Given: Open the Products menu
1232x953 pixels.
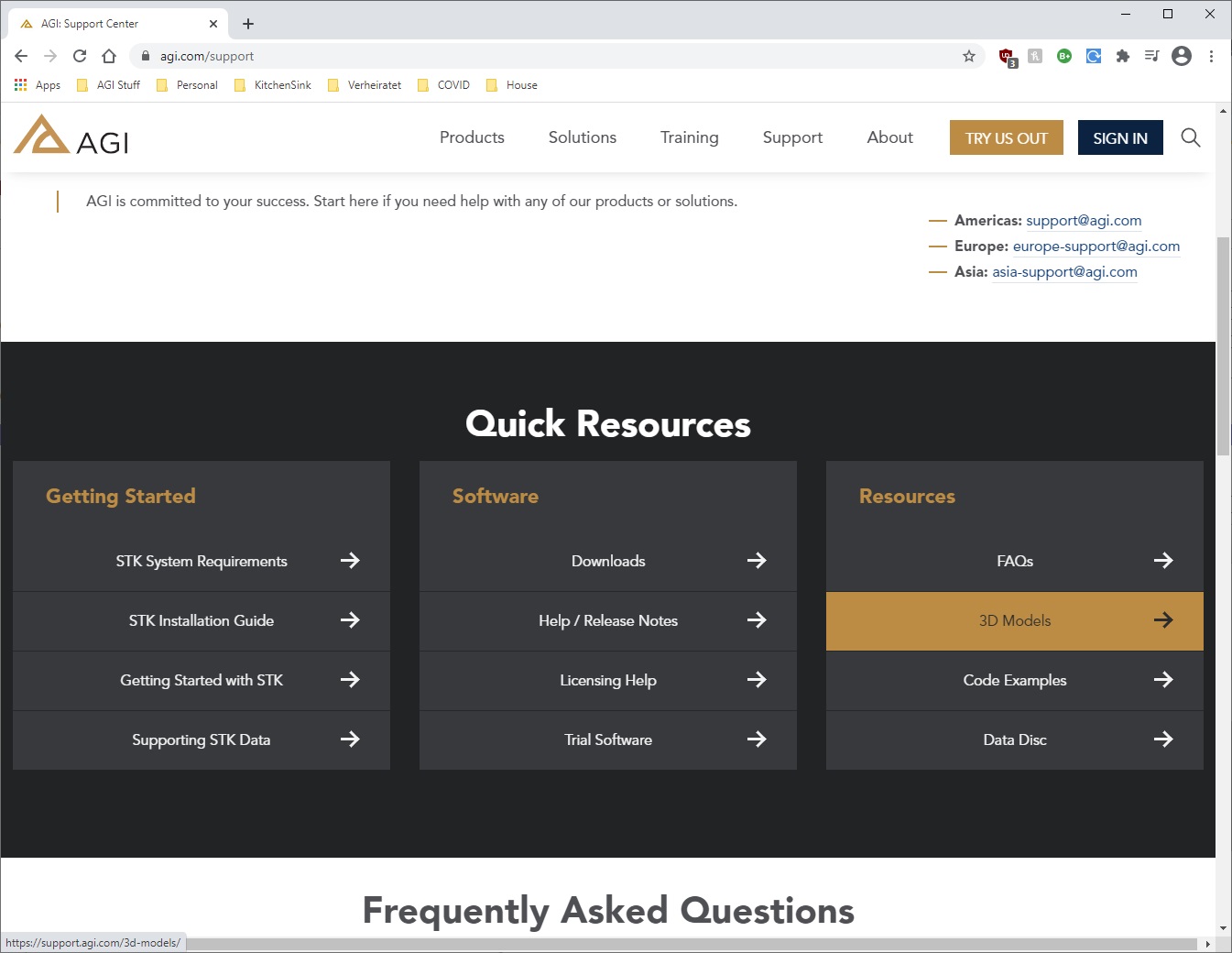Looking at the screenshot, I should point(472,137).
